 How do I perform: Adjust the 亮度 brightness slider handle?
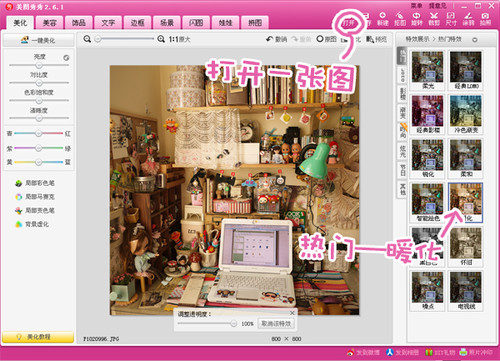coord(39,65)
